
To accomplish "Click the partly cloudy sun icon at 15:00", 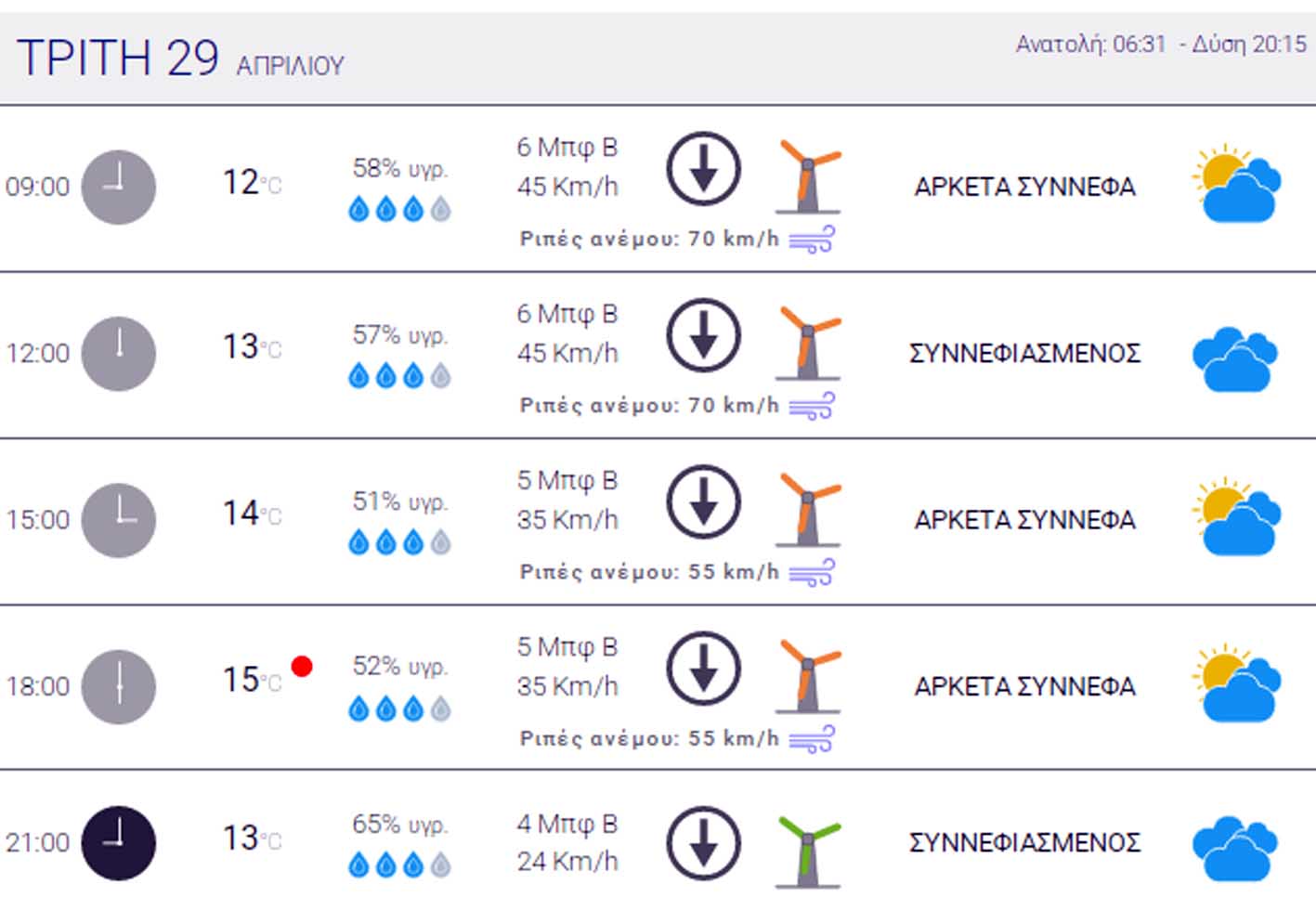I will [1236, 518].
